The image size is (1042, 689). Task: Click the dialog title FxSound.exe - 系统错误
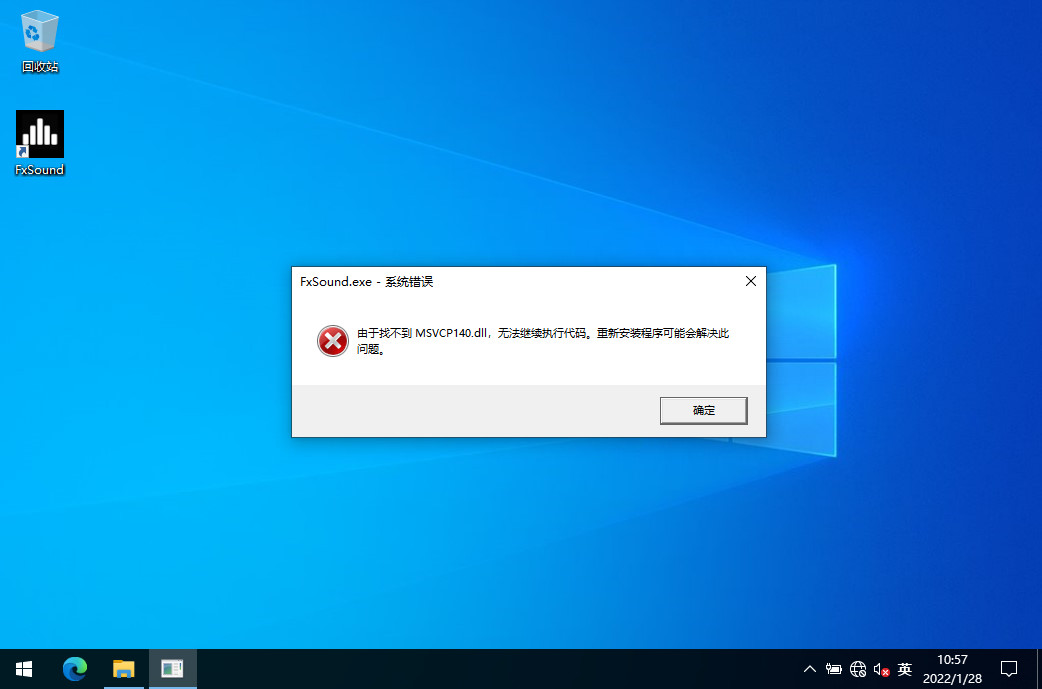366,282
